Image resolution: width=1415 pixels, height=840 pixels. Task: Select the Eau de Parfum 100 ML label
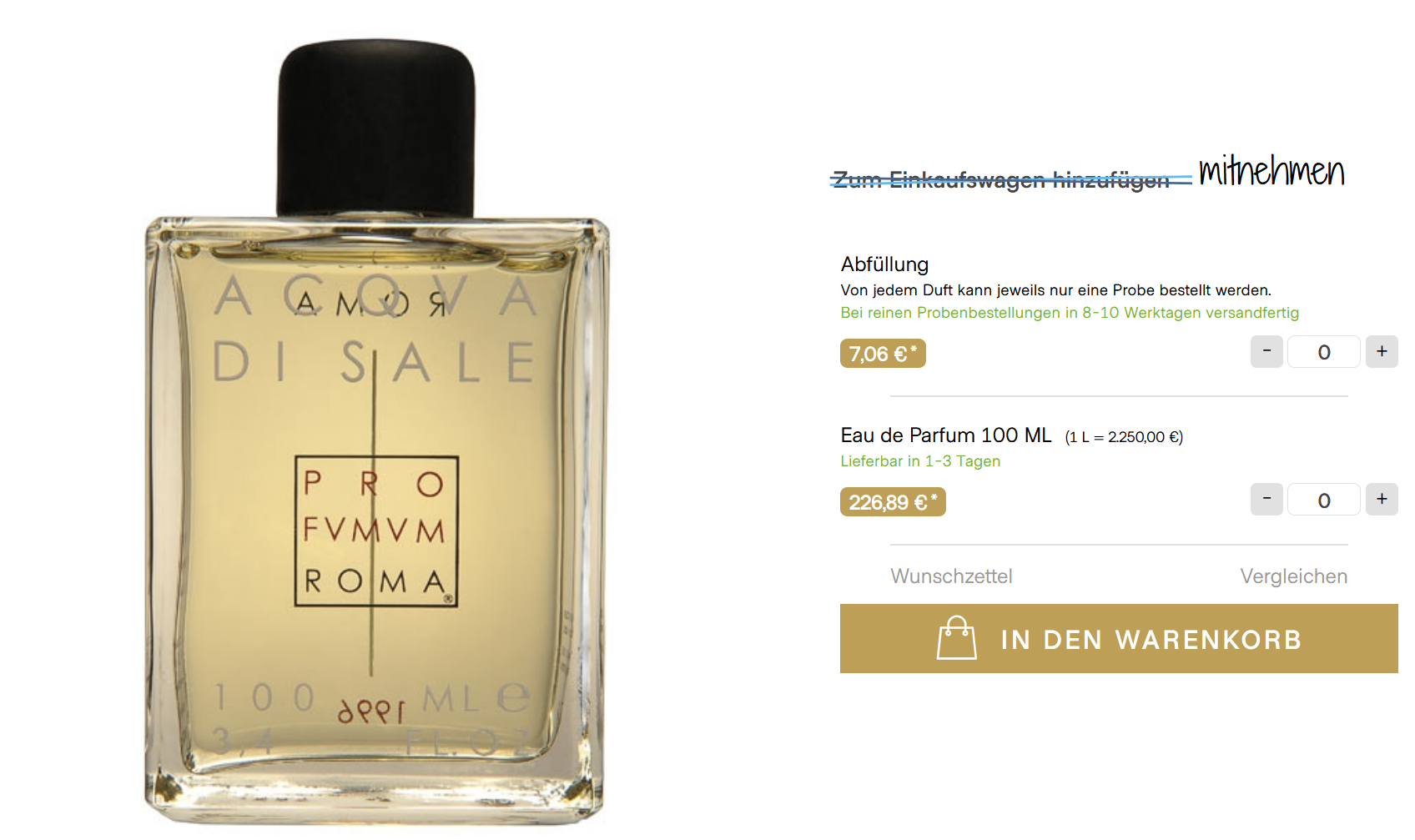coord(946,435)
